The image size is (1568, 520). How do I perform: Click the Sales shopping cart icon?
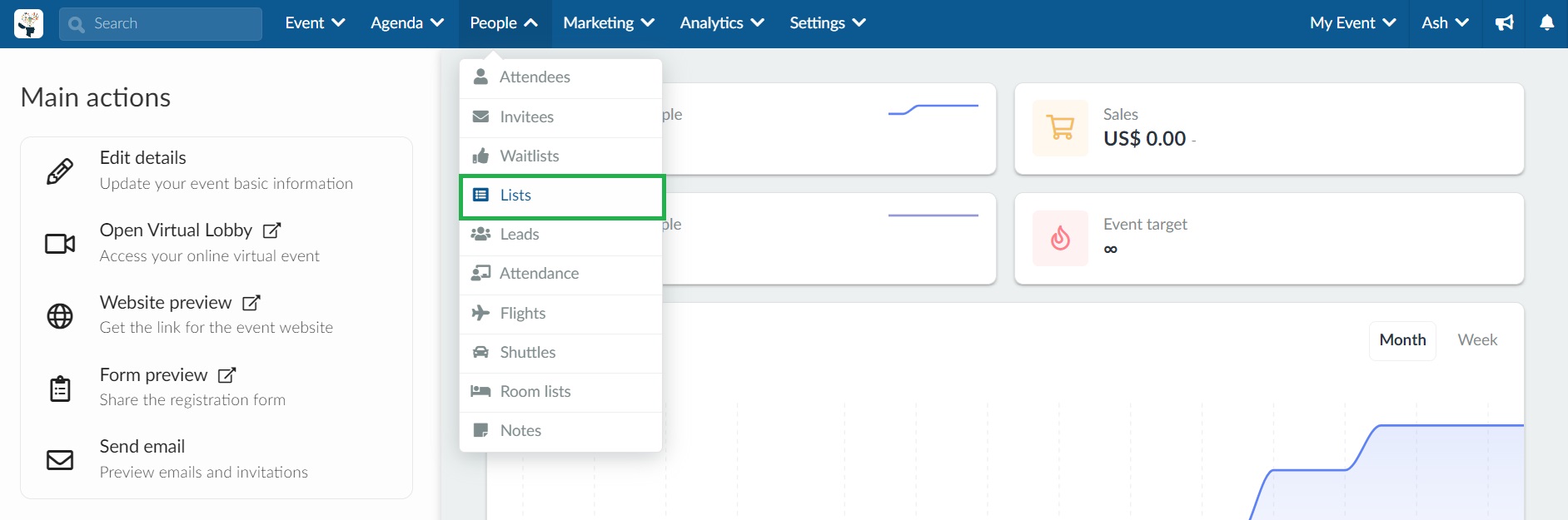point(1060,128)
